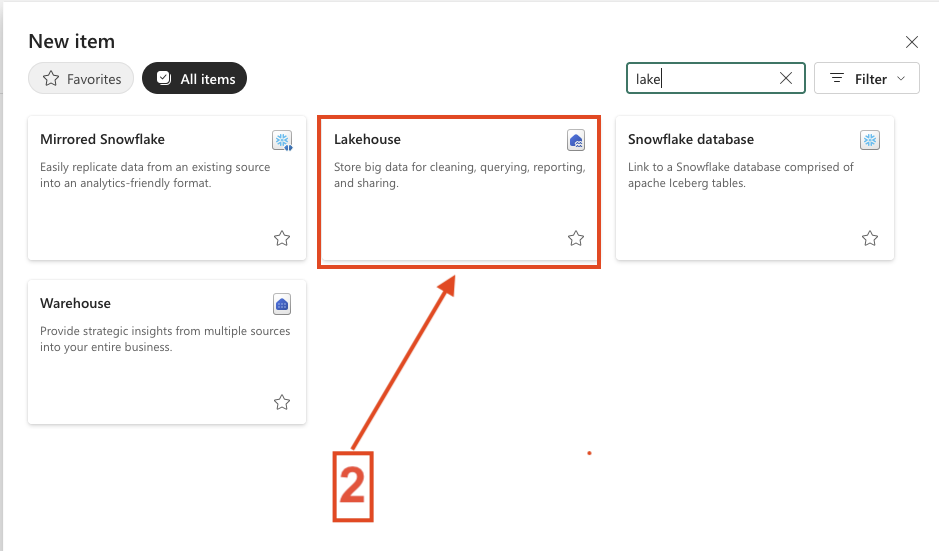Choose the Warehouse card description text

tap(165, 339)
